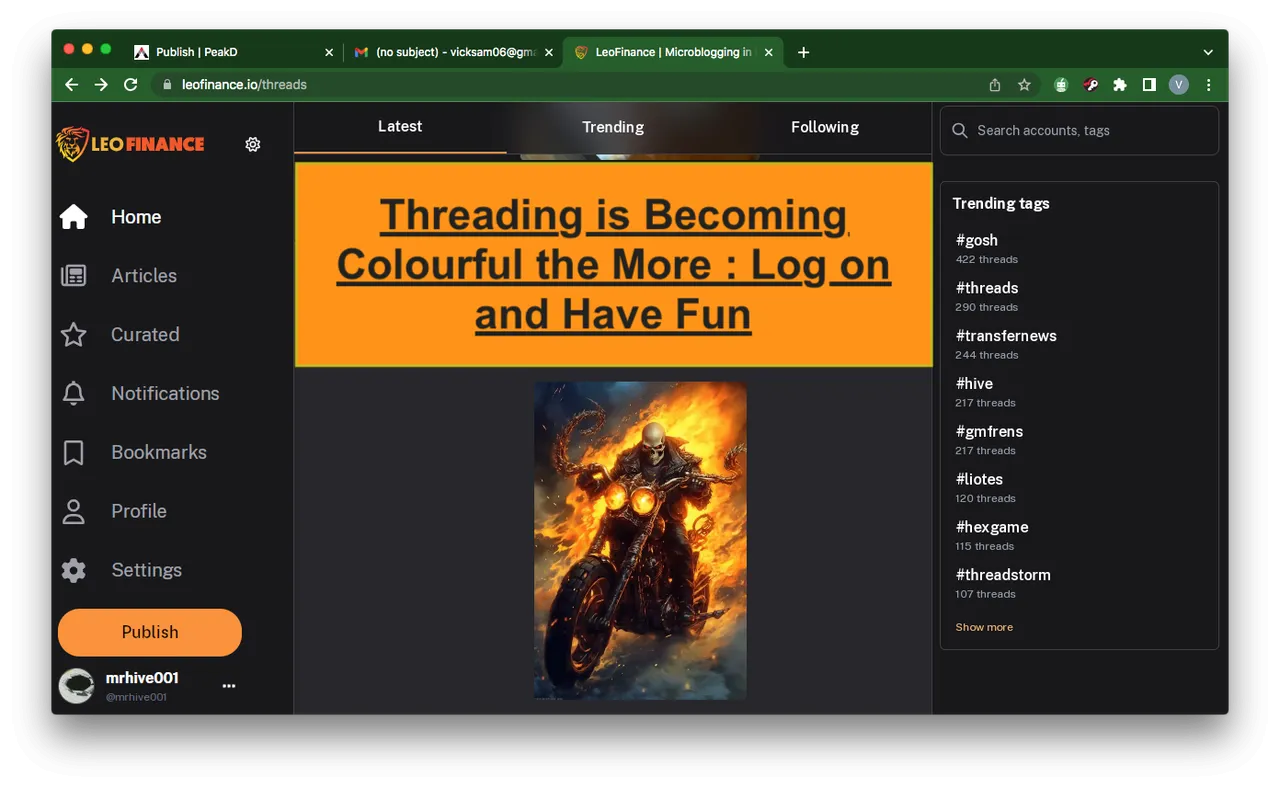Image resolution: width=1280 pixels, height=788 pixels.
Task: Open the Chrome three-dot menu
Action: 1208,85
